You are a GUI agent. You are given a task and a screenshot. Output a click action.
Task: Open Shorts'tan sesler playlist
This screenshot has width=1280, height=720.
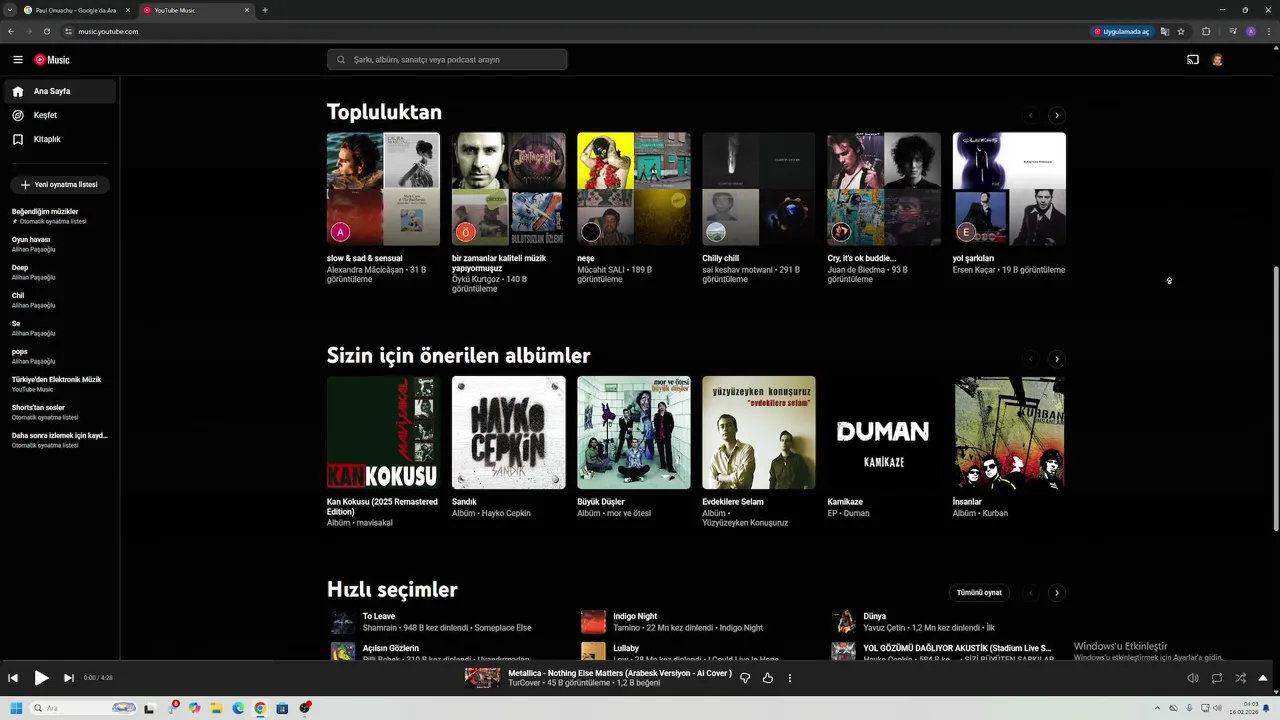pyautogui.click(x=60, y=412)
